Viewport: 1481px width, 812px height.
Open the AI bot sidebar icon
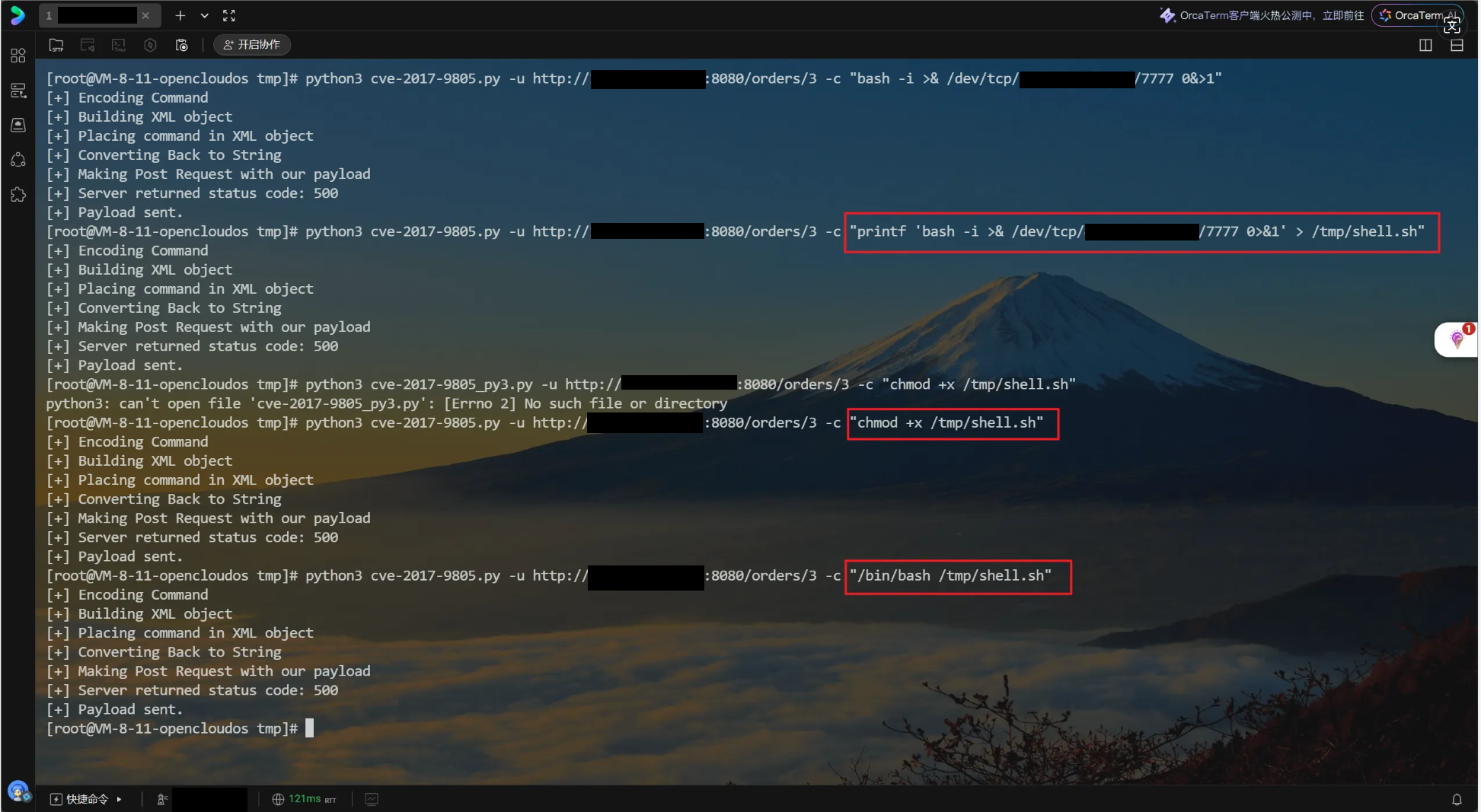tap(18, 160)
